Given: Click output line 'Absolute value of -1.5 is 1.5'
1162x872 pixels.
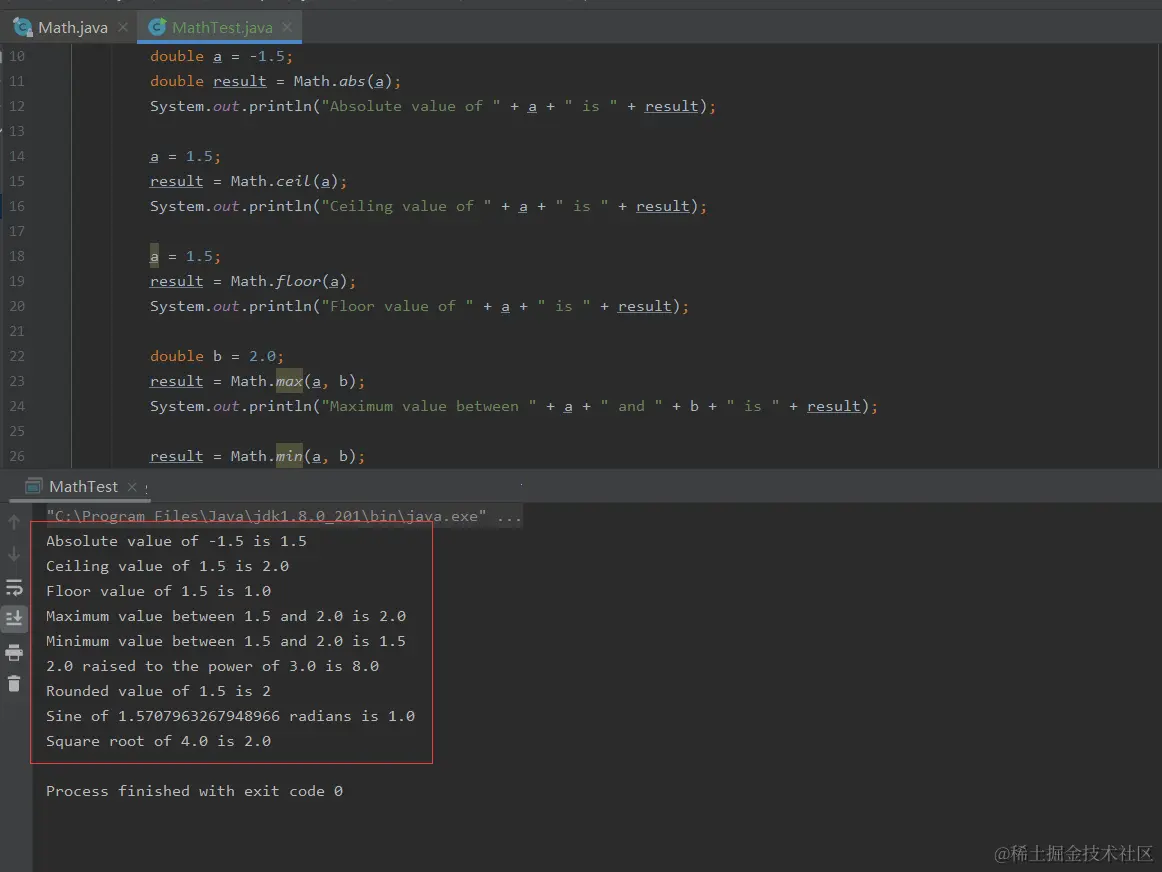Looking at the screenshot, I should click(176, 542).
